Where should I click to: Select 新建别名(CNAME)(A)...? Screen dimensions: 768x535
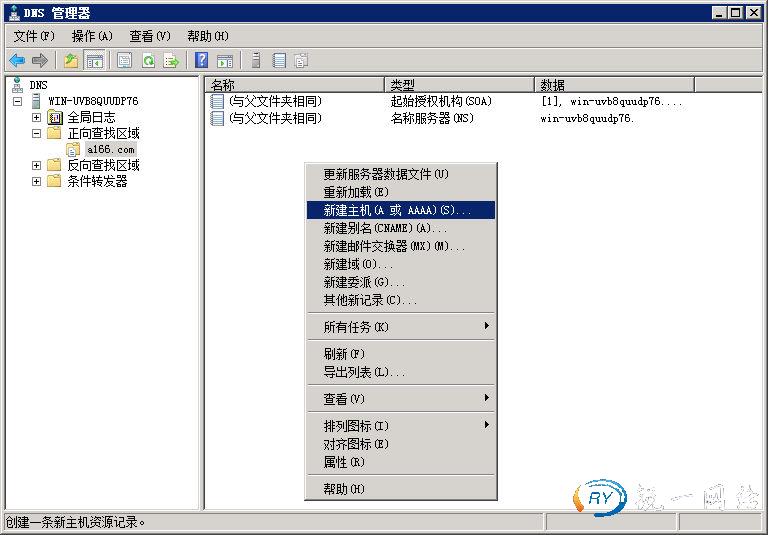(401, 228)
